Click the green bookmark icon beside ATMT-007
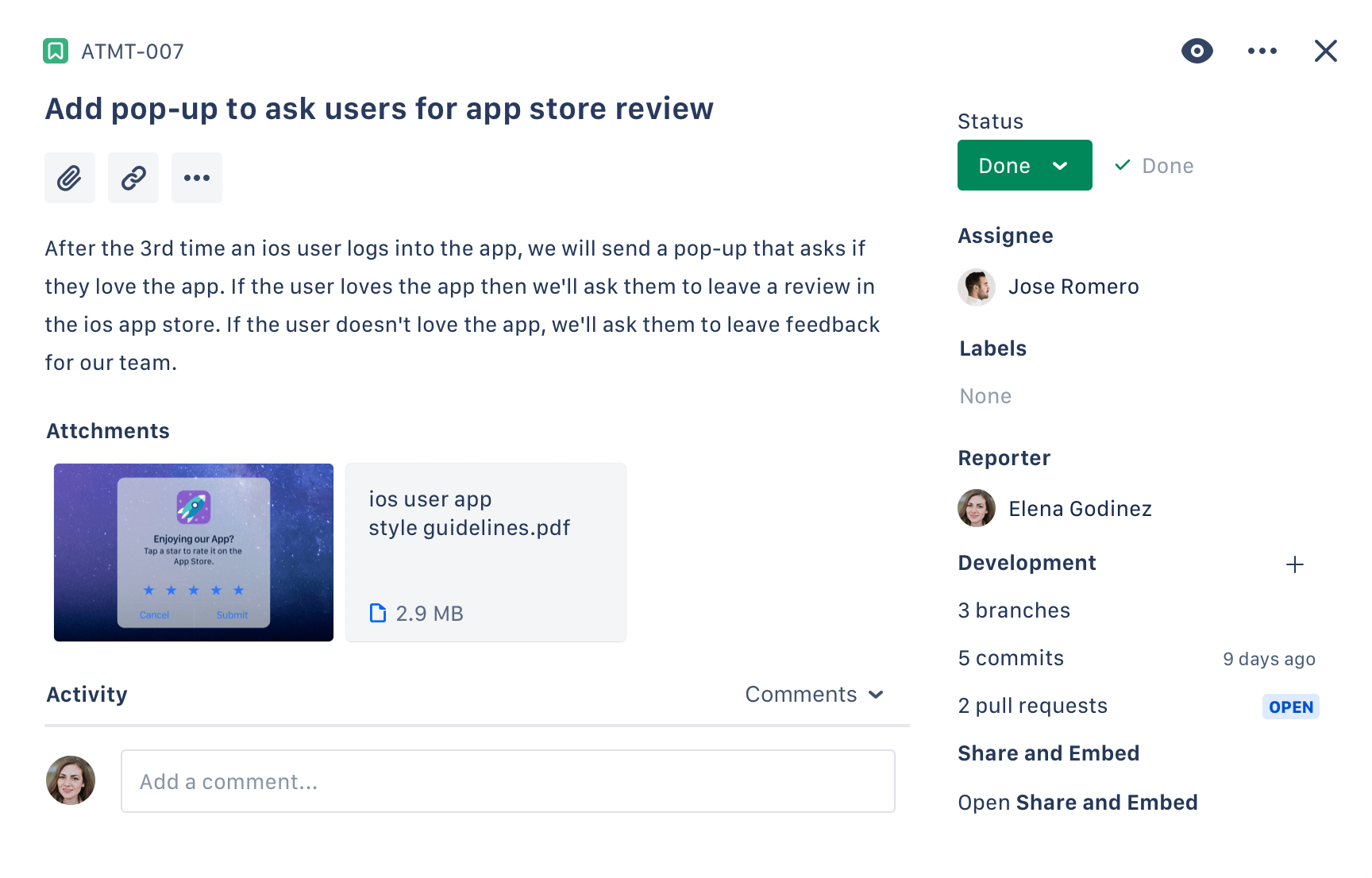The height and width of the screenshot is (878, 1372). click(55, 51)
